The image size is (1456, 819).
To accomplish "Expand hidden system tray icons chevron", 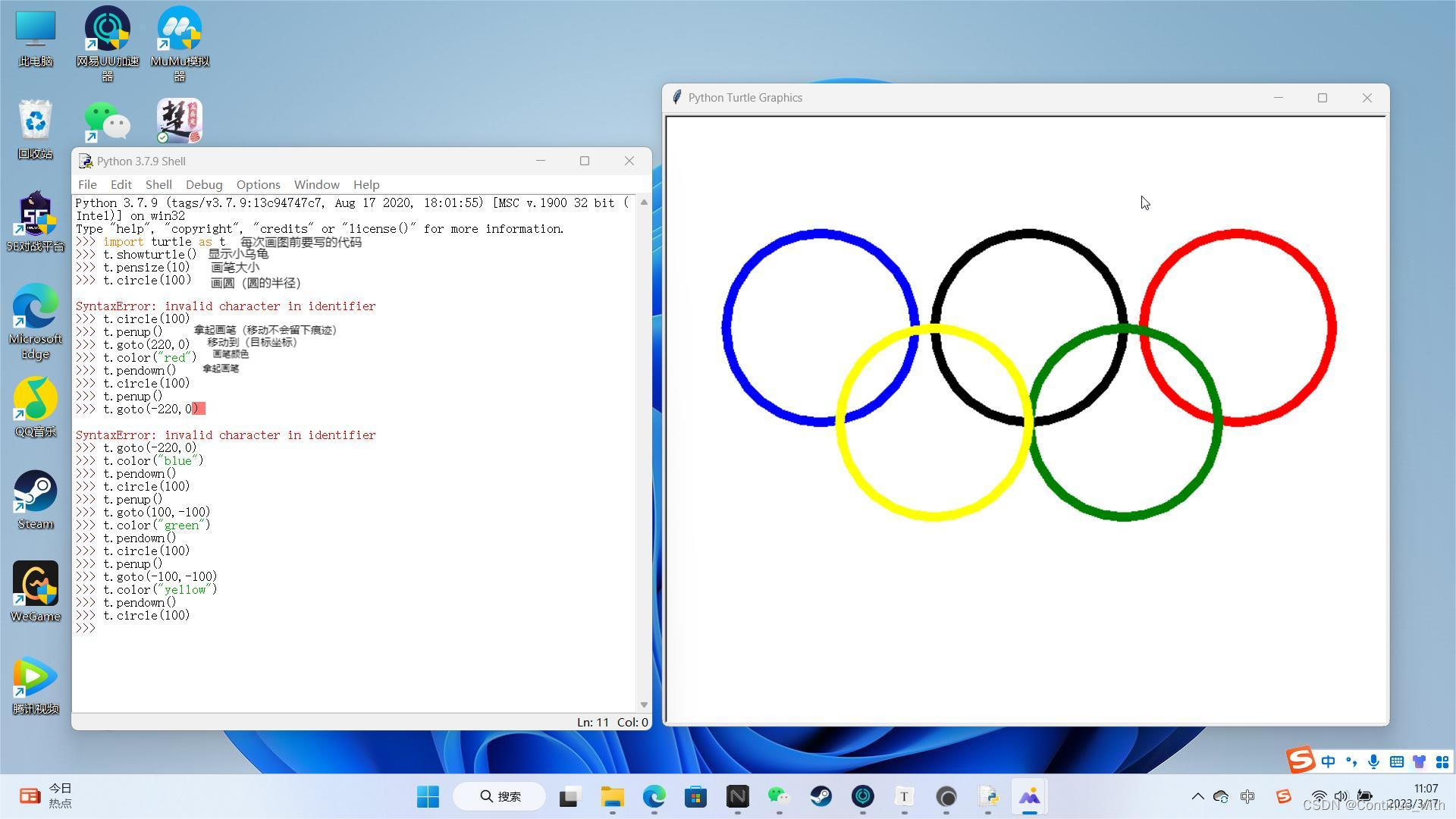I will click(1197, 796).
